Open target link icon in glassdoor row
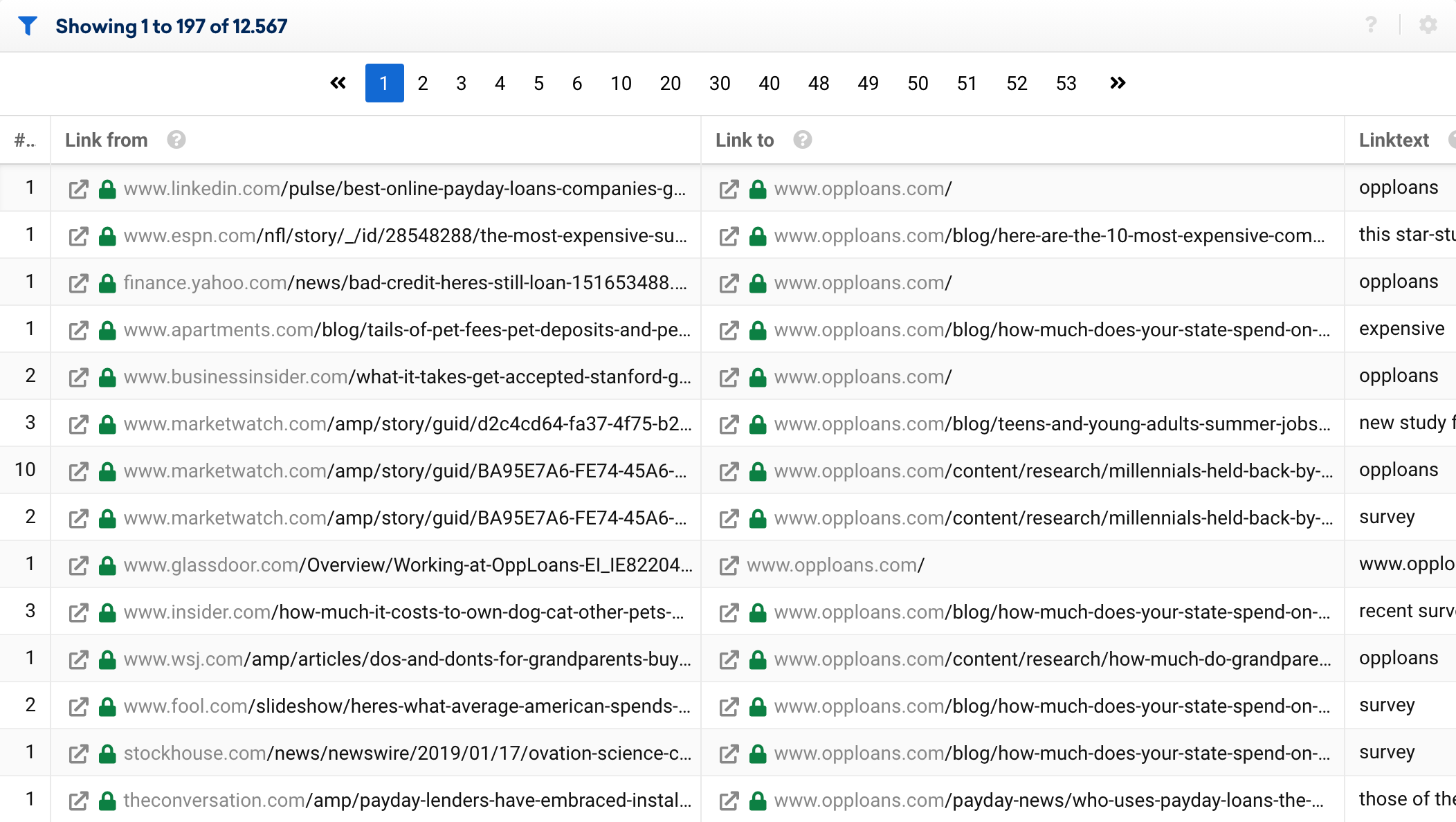Screen dimensions: 1456x822 [729, 565]
